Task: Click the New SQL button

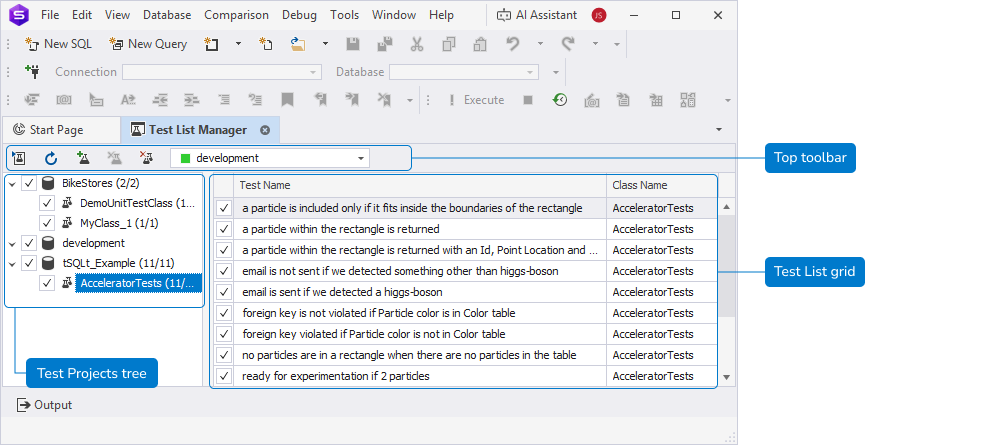Action: [58, 44]
